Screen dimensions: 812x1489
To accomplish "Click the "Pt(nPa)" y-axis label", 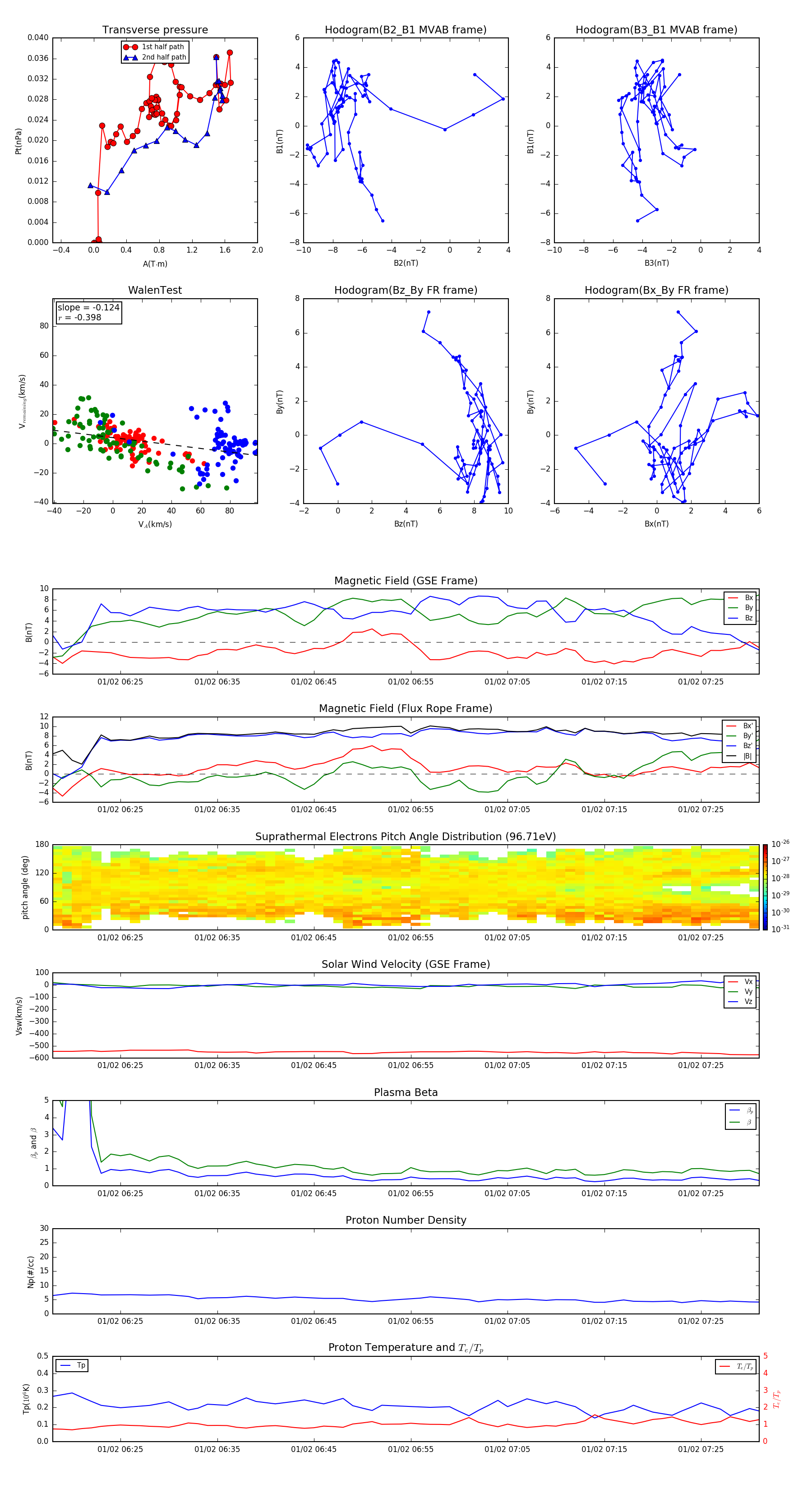I will [18, 140].
